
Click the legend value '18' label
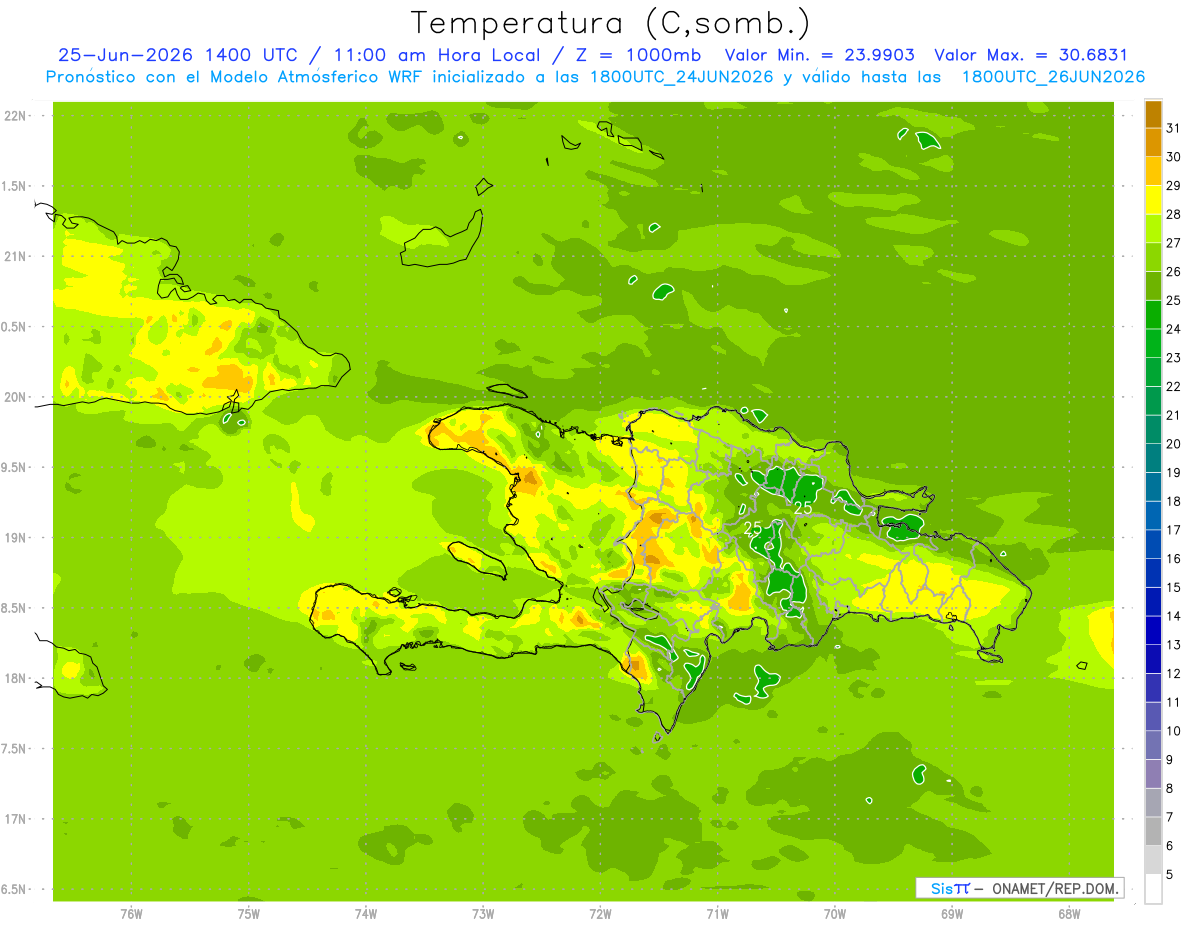point(1174,501)
